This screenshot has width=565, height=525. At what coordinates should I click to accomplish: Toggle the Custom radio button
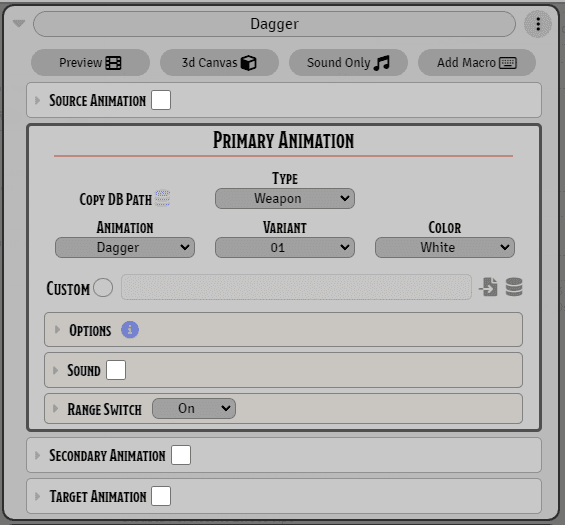pyautogui.click(x=103, y=288)
